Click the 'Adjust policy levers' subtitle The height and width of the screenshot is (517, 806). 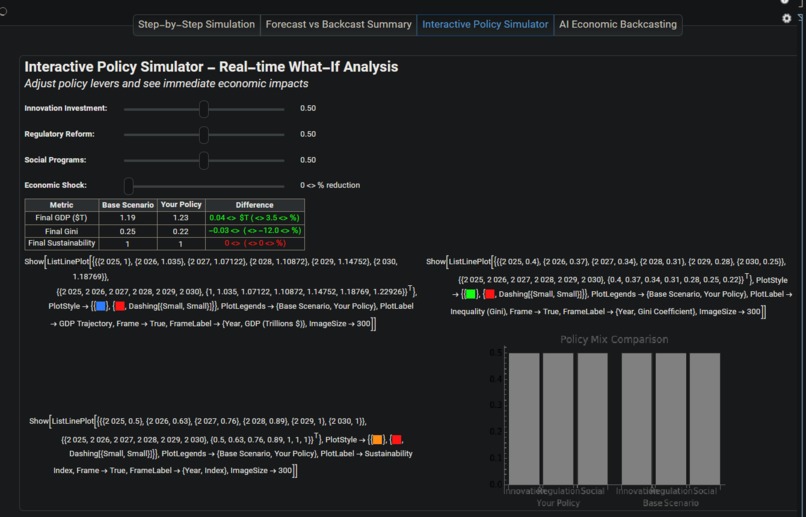click(x=167, y=84)
